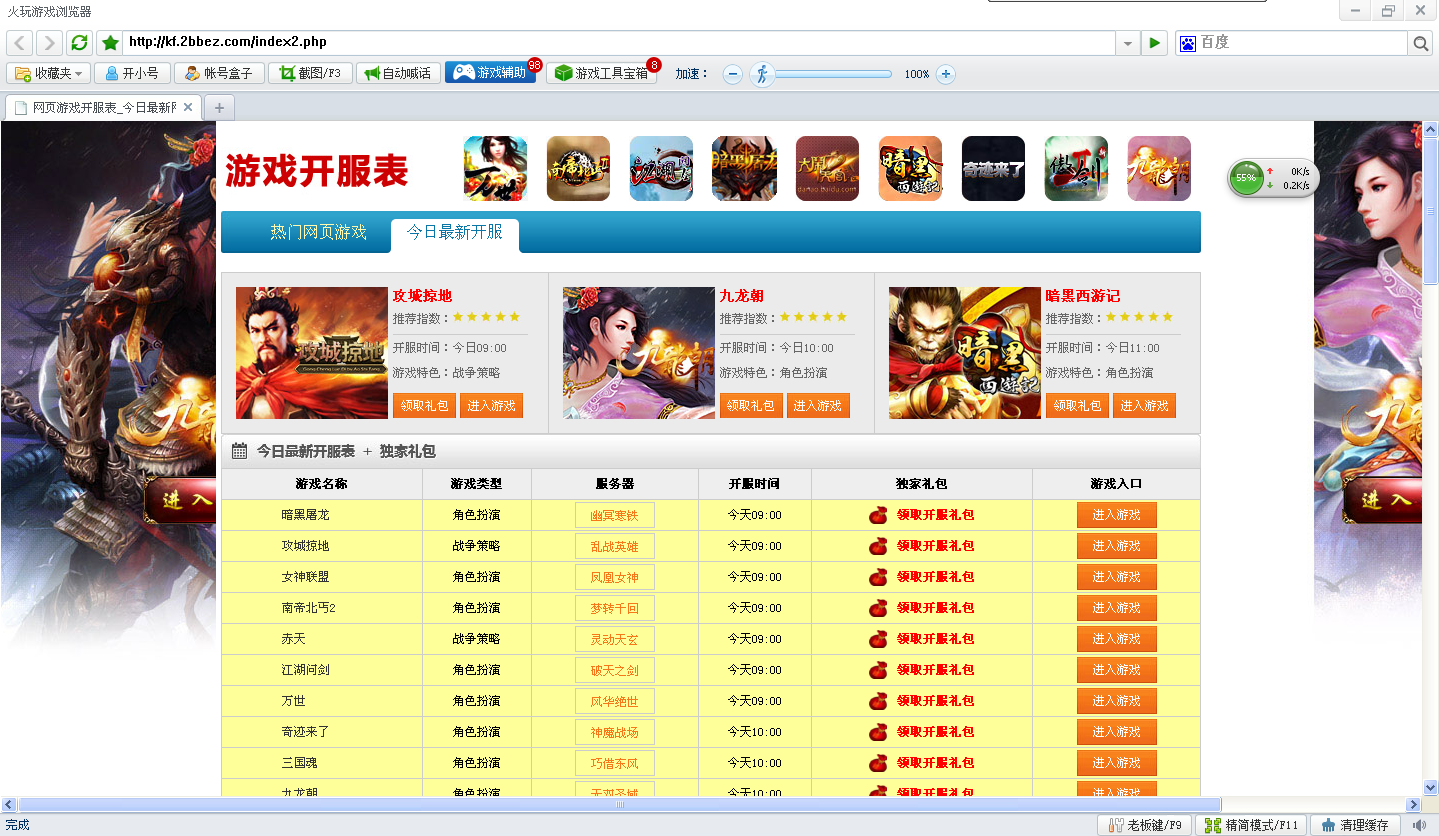Click the speed acceleration slider track

[832, 73]
